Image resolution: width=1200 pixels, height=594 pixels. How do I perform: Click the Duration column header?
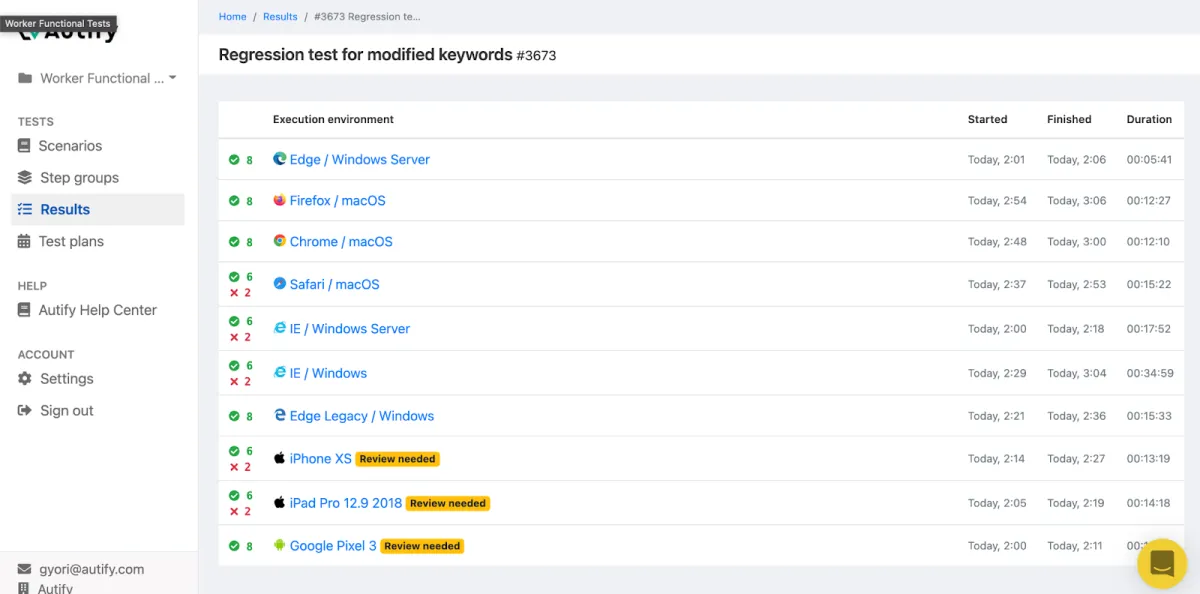(1149, 119)
